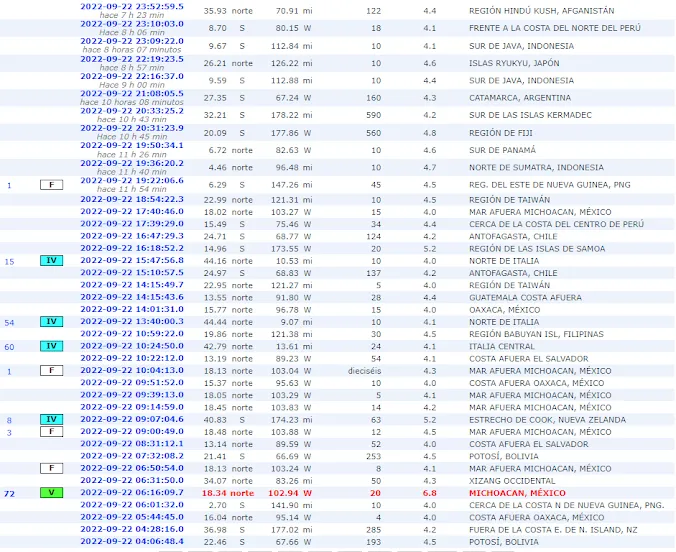Screen dimensions: 676x552
Task: Open the 2022-09-22 09:14:59.0 event link
Action: [132, 407]
